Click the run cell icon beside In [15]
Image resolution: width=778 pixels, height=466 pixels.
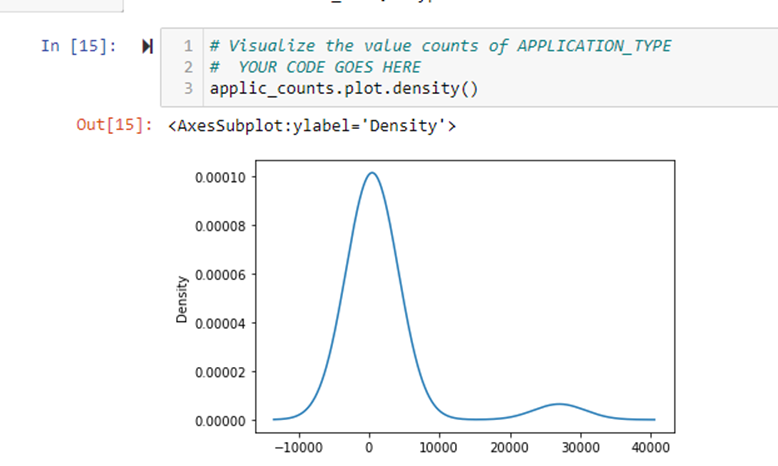tap(147, 47)
